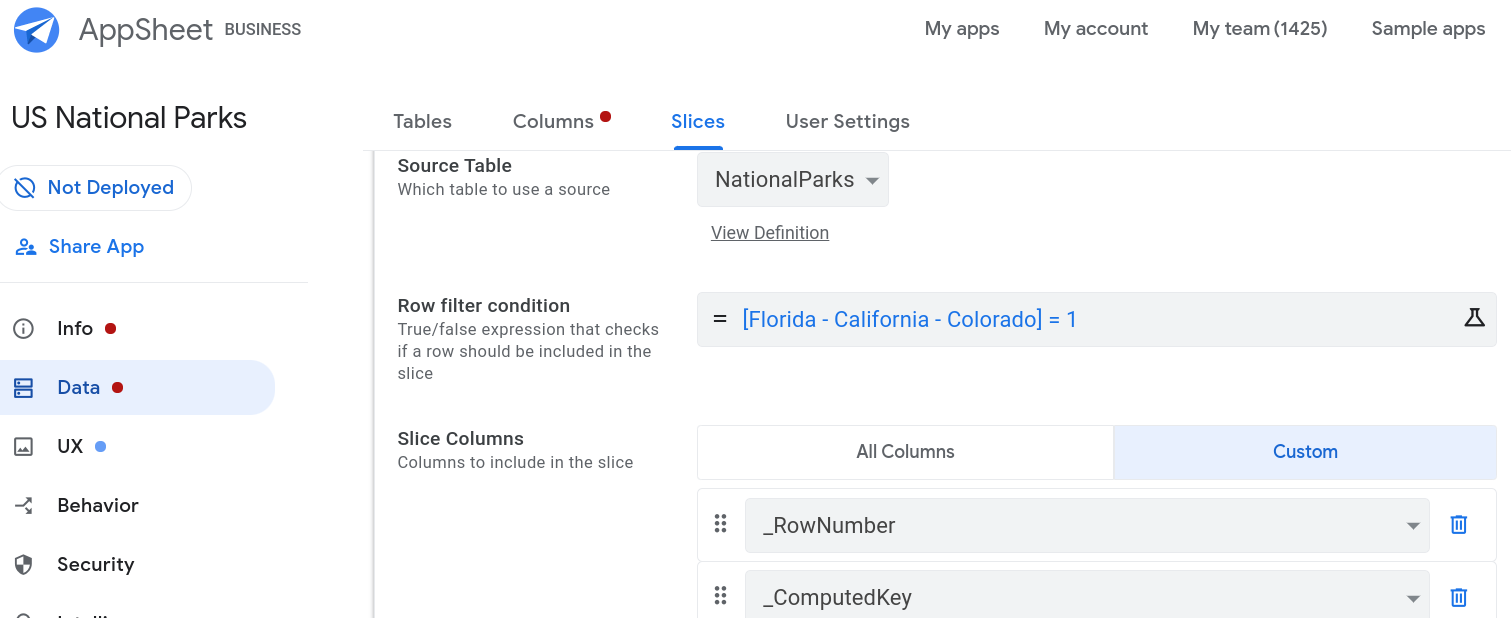Click the Behavior sidebar icon
The width and height of the screenshot is (1511, 618).
click(24, 505)
